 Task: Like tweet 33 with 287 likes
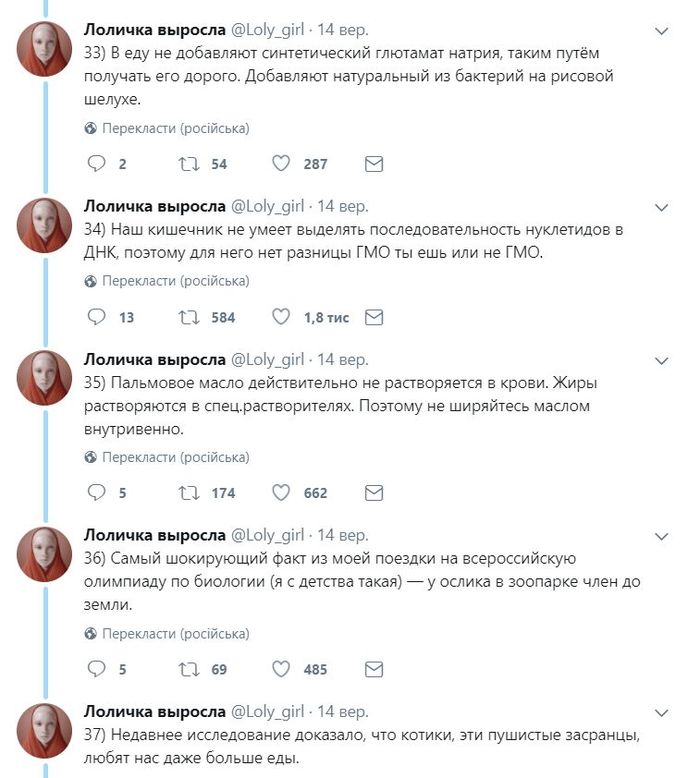(x=281, y=164)
